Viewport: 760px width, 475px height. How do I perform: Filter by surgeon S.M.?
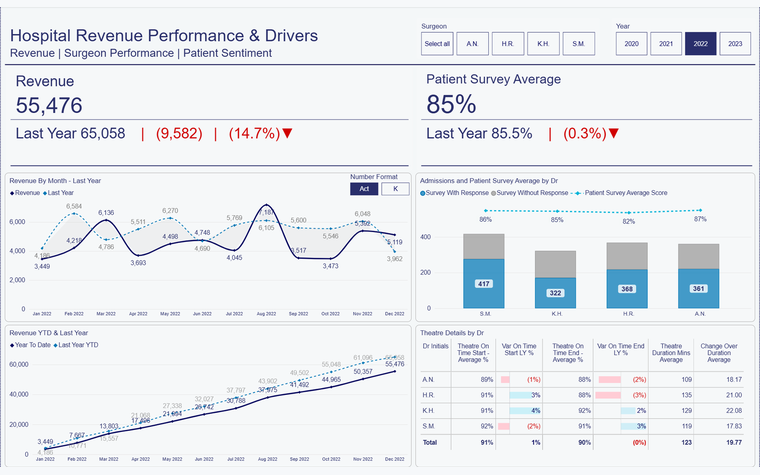point(578,44)
